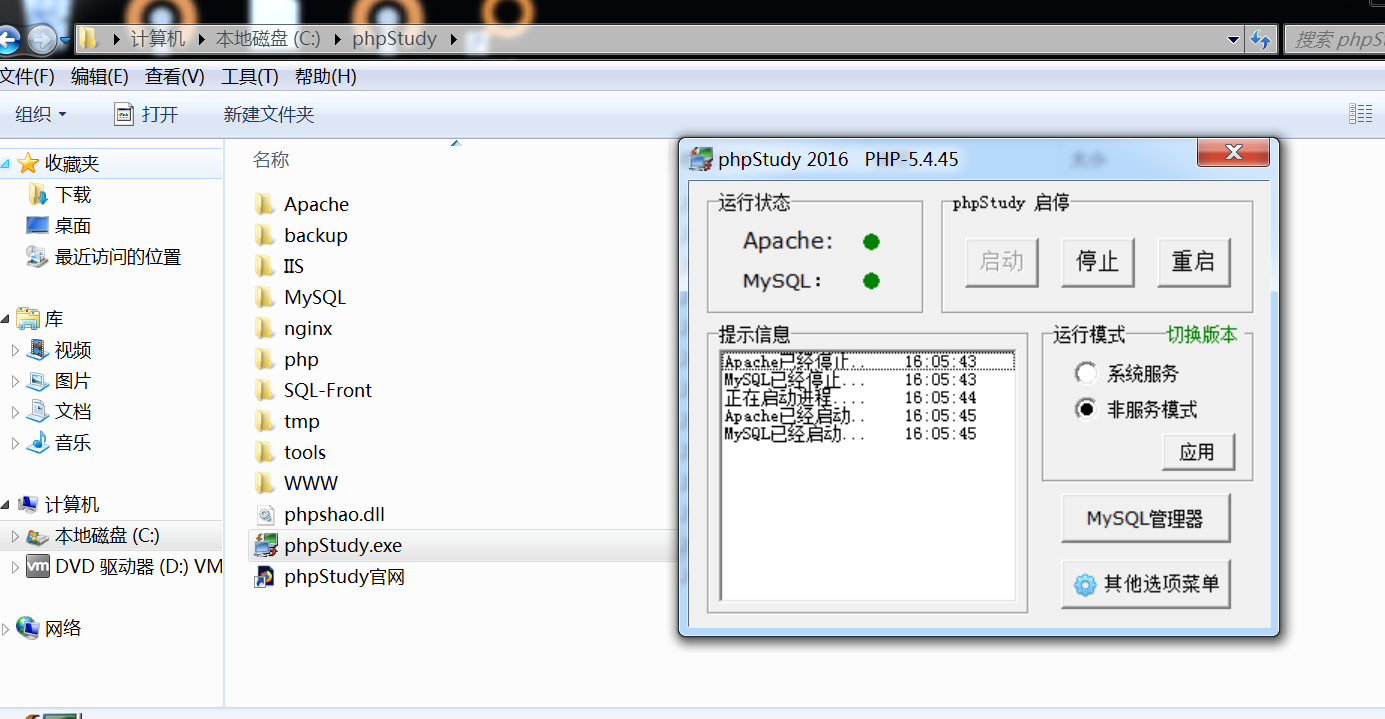1385x719 pixels.
Task: Open the 编辑(E) menu
Action: point(99,77)
